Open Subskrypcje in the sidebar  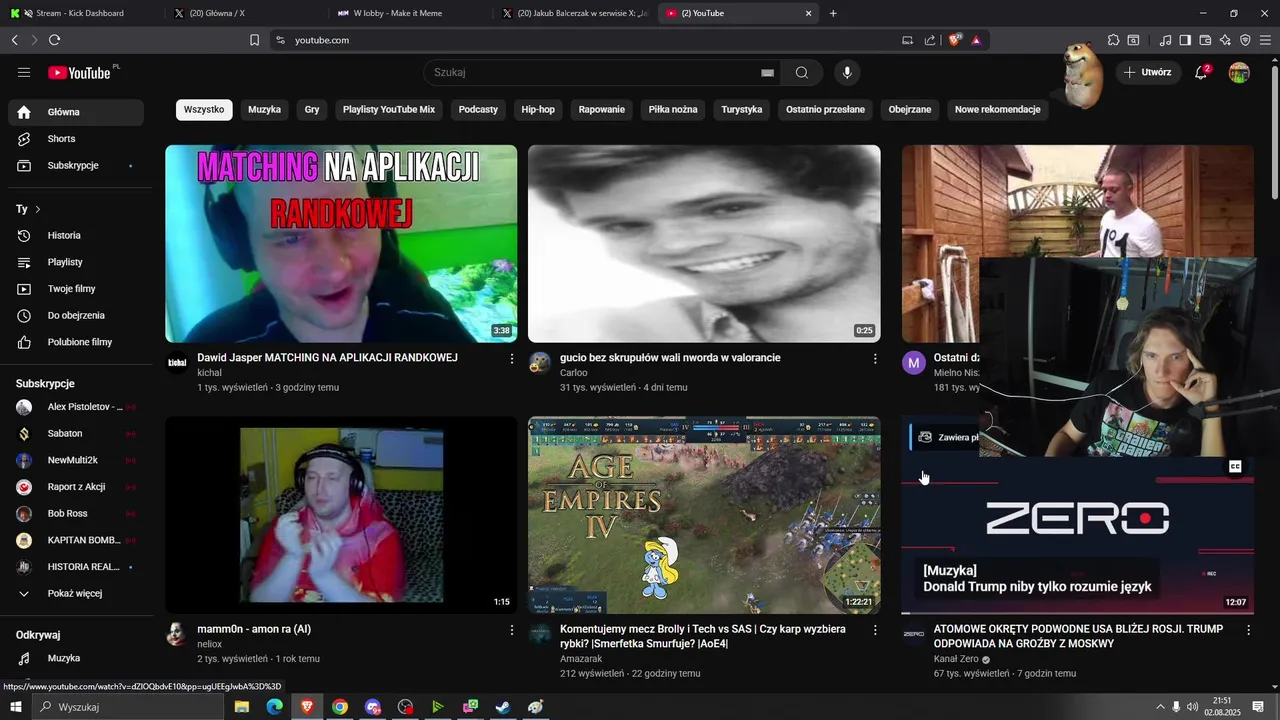76,165
